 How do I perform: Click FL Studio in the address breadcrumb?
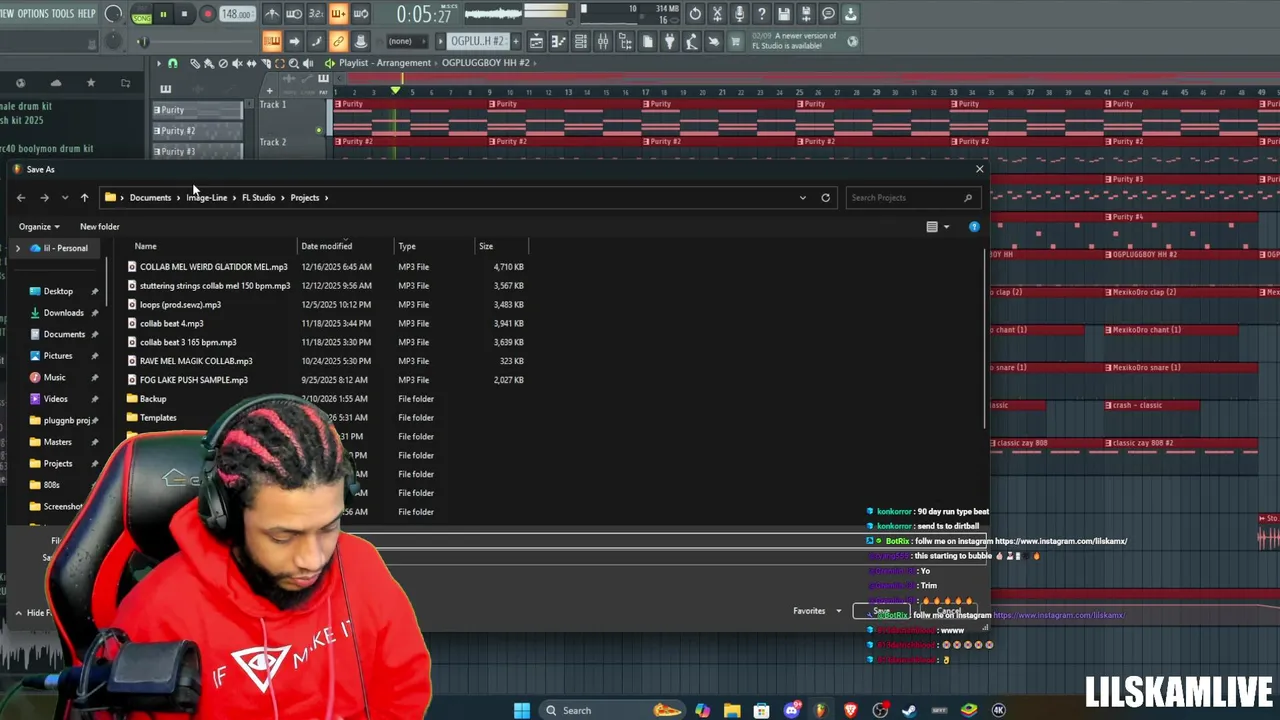[258, 198]
